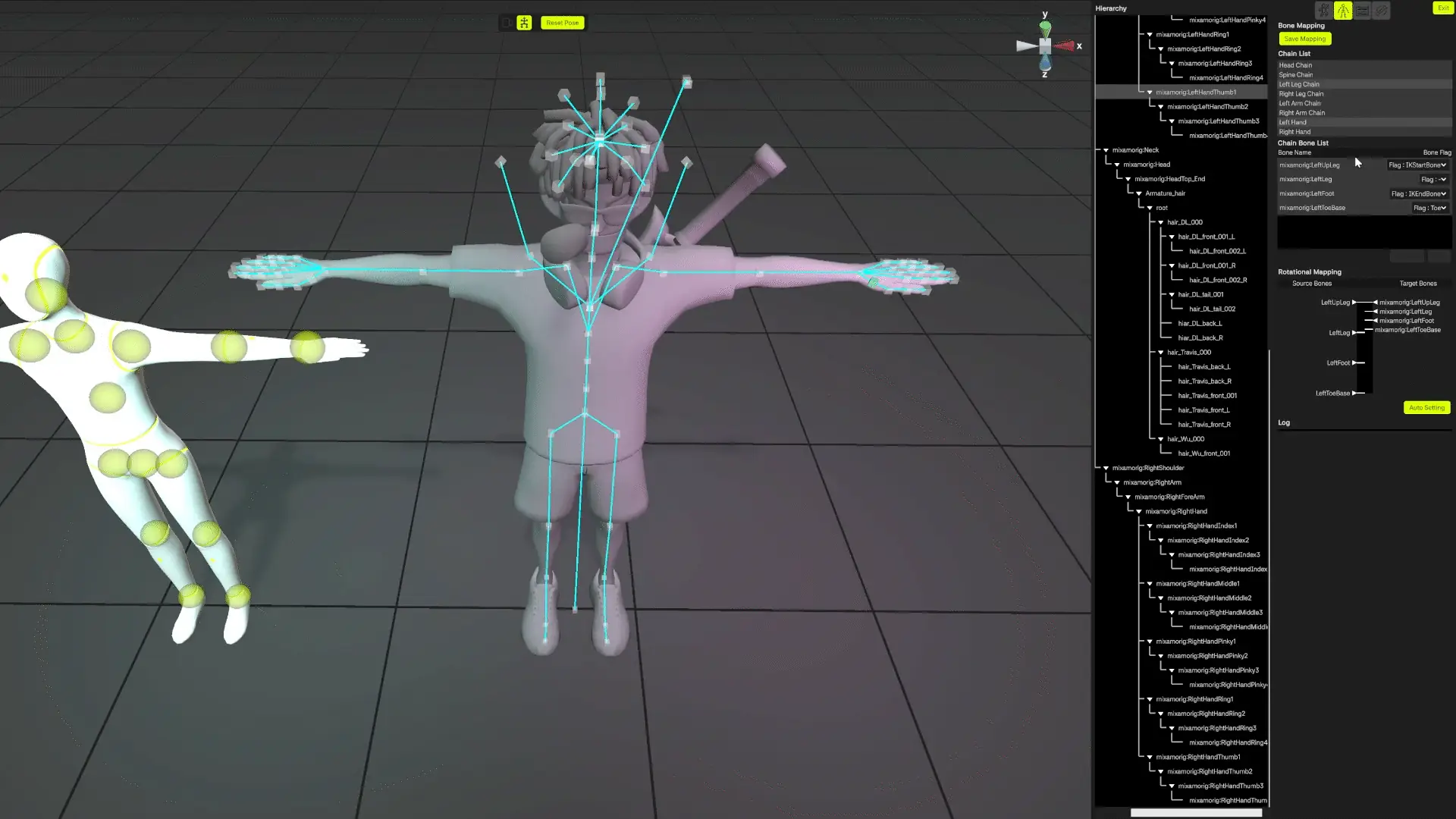Select Right Arm Chain in the Chain List

click(x=1302, y=113)
